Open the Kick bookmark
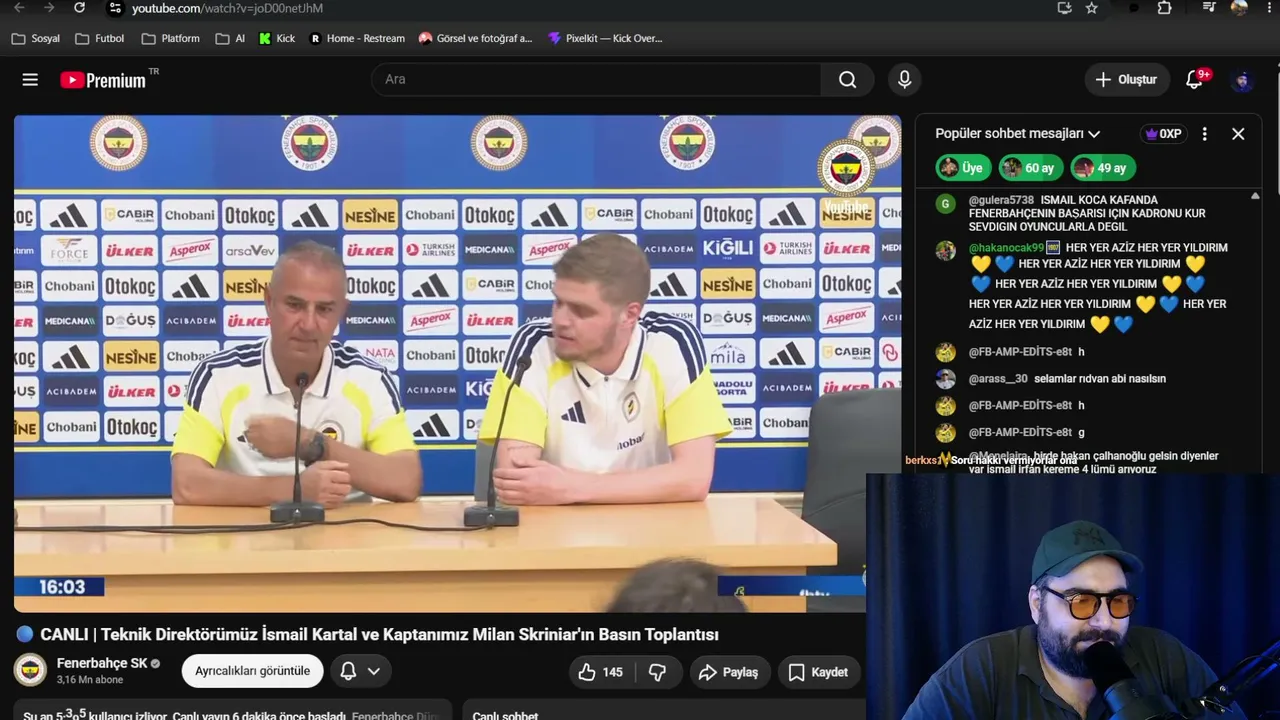The height and width of the screenshot is (720, 1280). (x=277, y=39)
